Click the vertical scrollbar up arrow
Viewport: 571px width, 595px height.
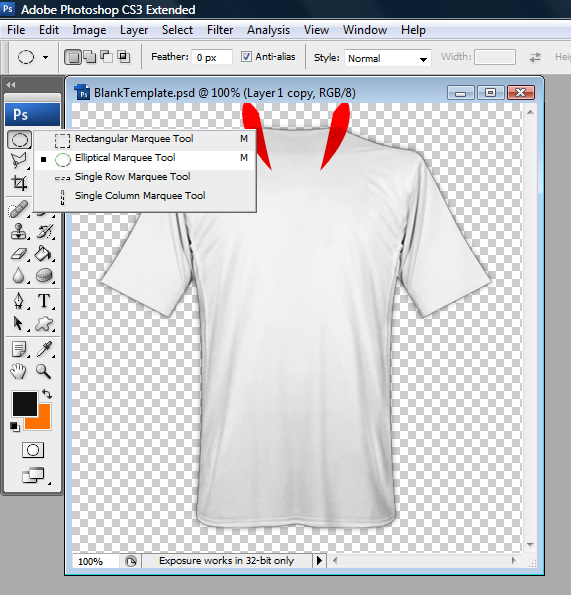click(530, 112)
